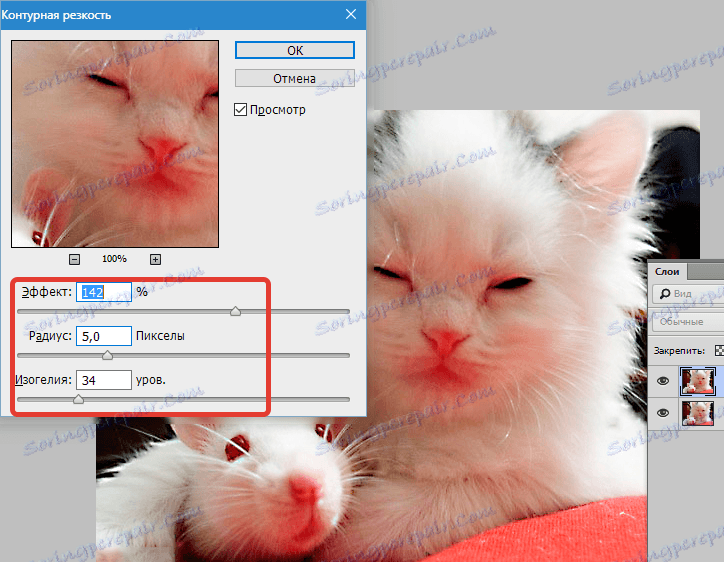Cancel with the Отмена button
Image resolution: width=724 pixels, height=562 pixels.
(x=295, y=79)
